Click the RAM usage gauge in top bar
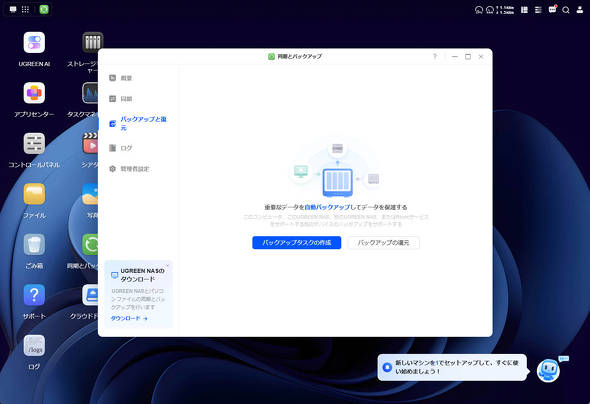 pos(490,10)
